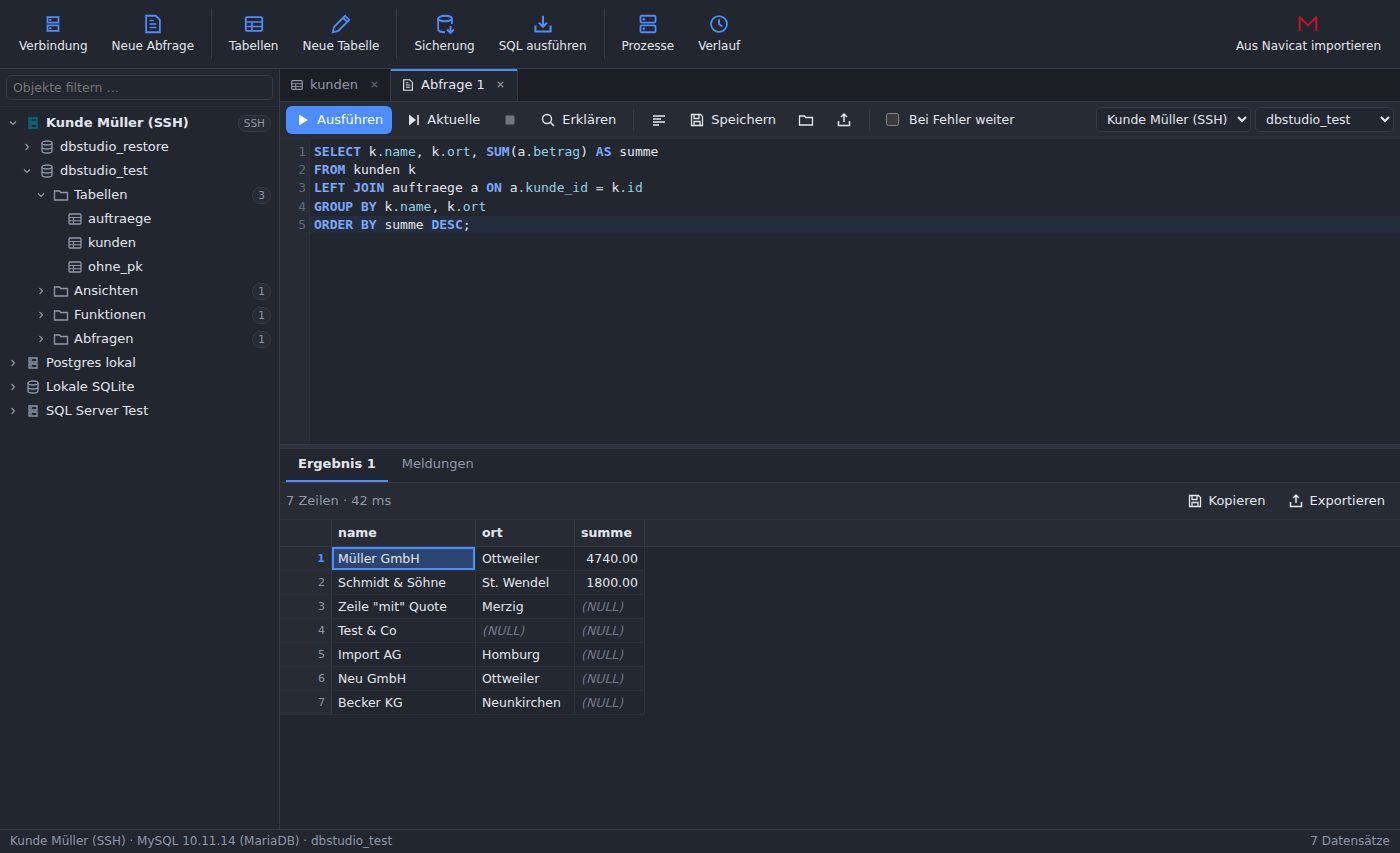Click the summe column header
The image size is (1400, 853).
coord(609,533)
